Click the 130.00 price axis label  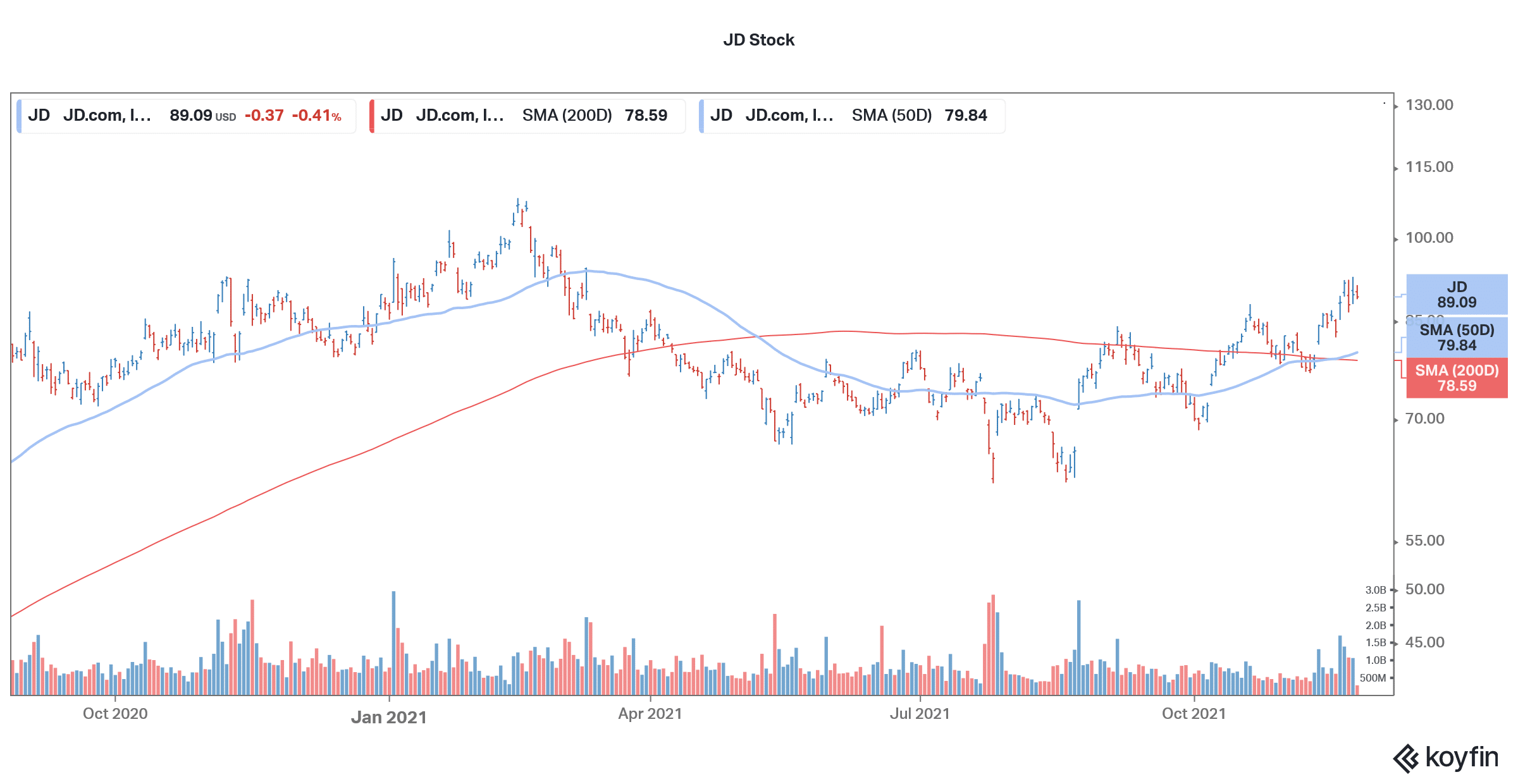(1429, 105)
